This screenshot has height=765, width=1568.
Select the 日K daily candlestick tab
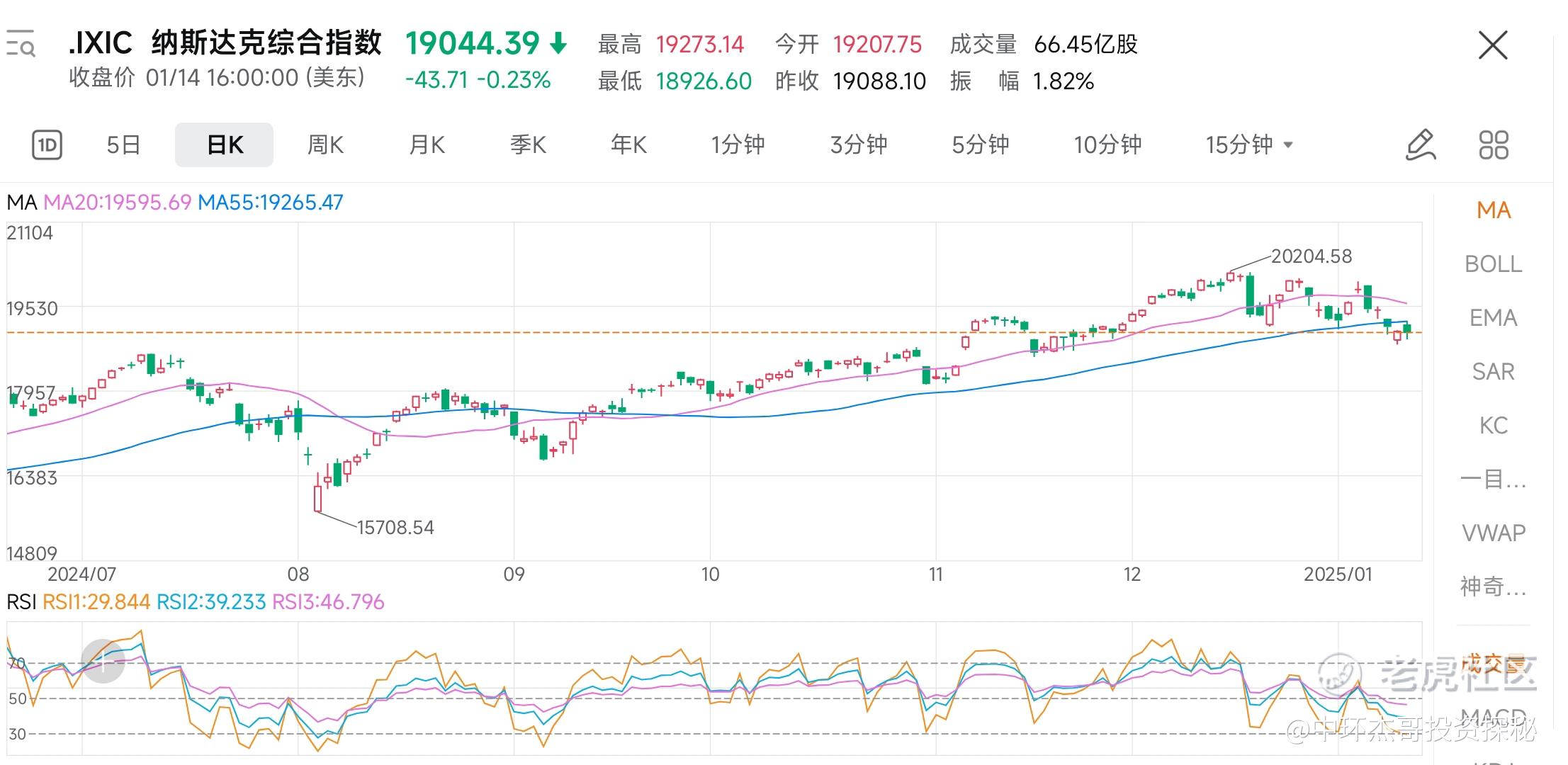224,145
